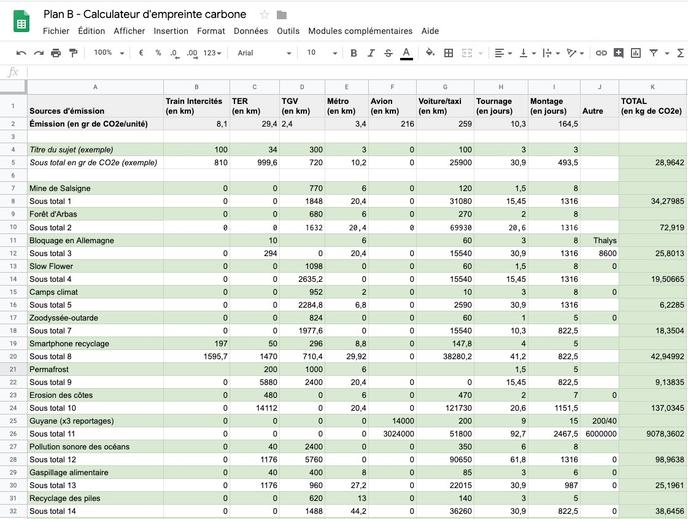Create a filter with funnel icon
688x519 pixels.
[653, 53]
